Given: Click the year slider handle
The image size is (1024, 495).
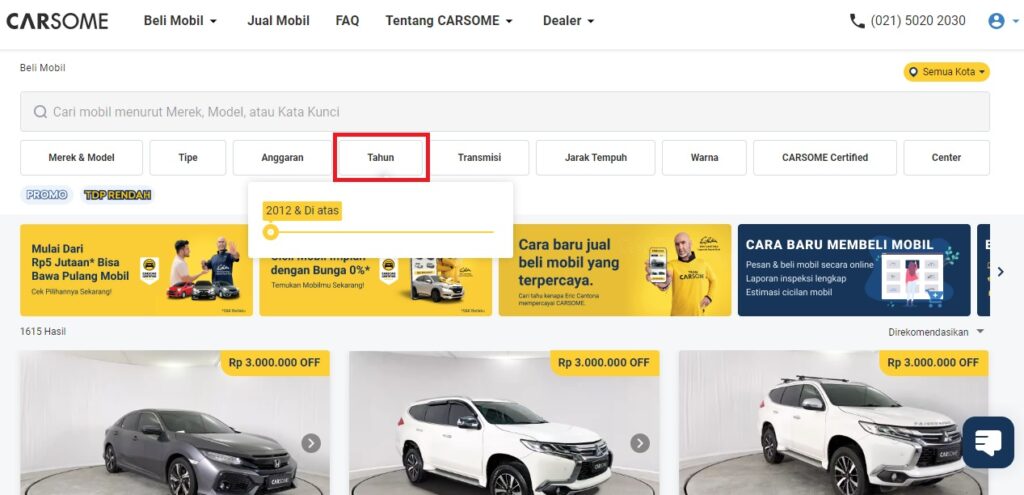Looking at the screenshot, I should tap(270, 232).
